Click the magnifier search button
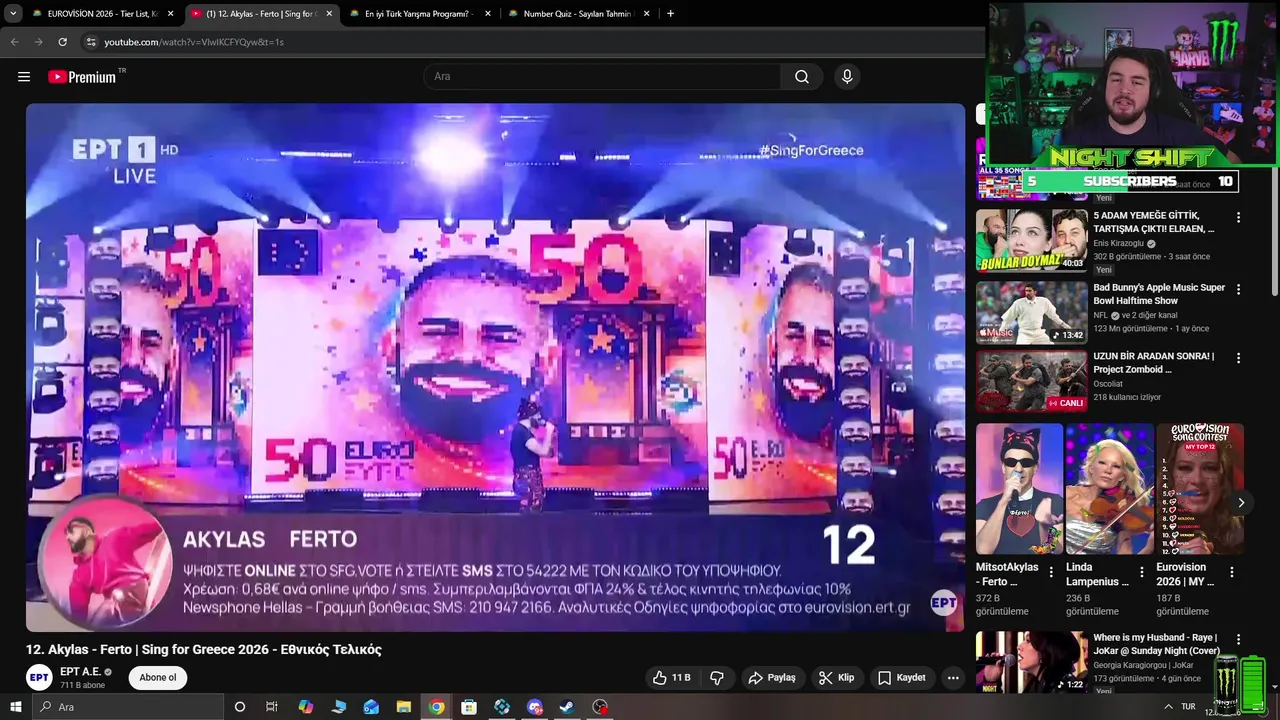 pos(802,77)
